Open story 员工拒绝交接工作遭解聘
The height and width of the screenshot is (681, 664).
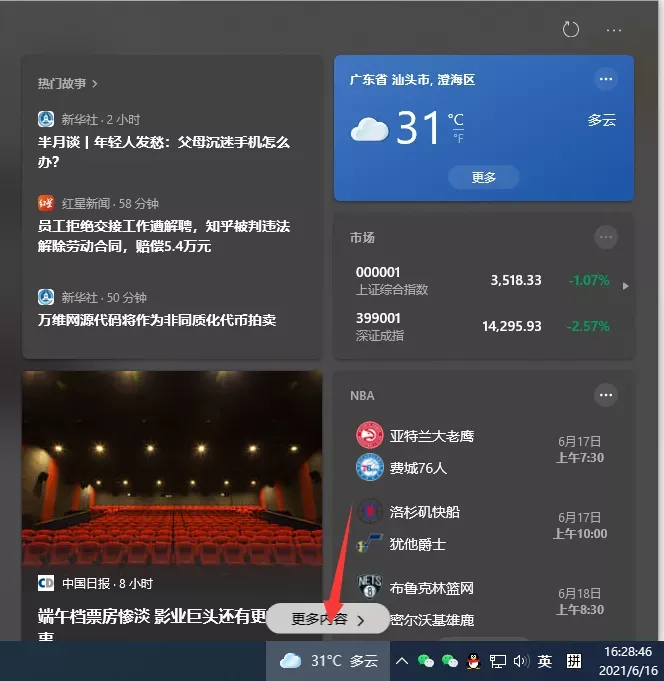163,236
